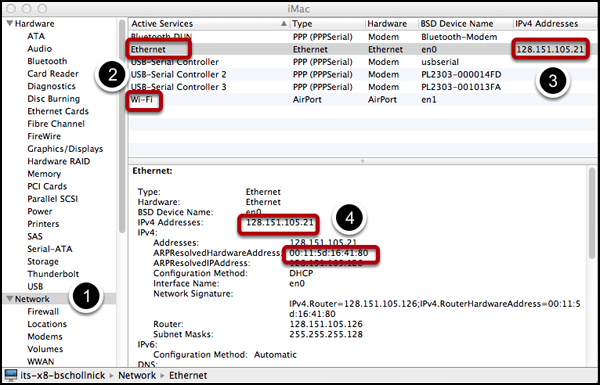Show Memory information
The image size is (600, 385).
click(44, 174)
